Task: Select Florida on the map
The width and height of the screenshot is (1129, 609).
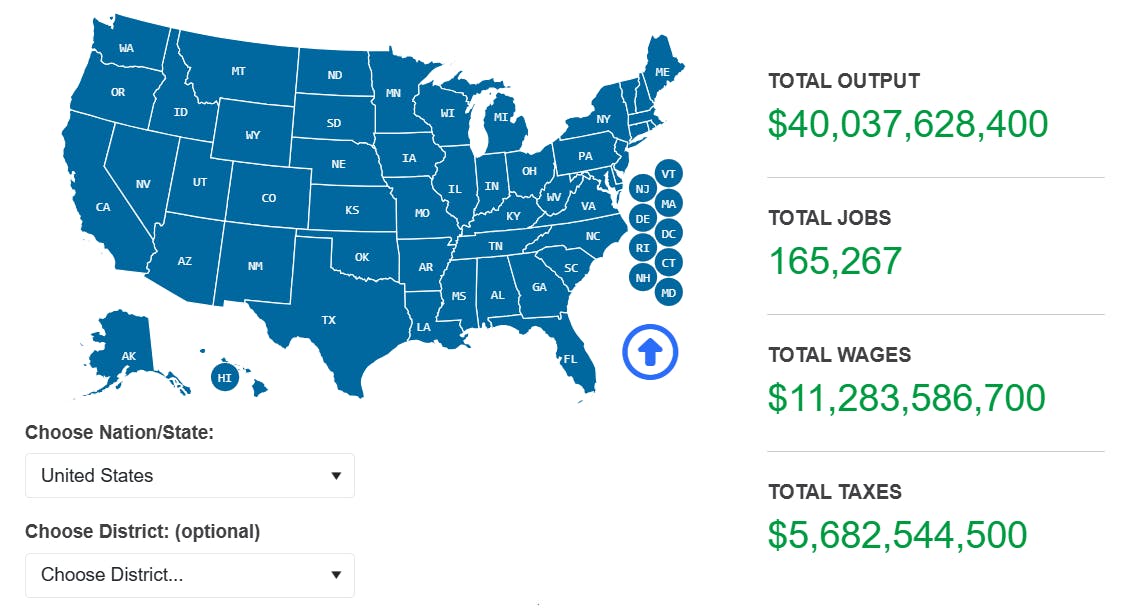Action: pos(571,358)
